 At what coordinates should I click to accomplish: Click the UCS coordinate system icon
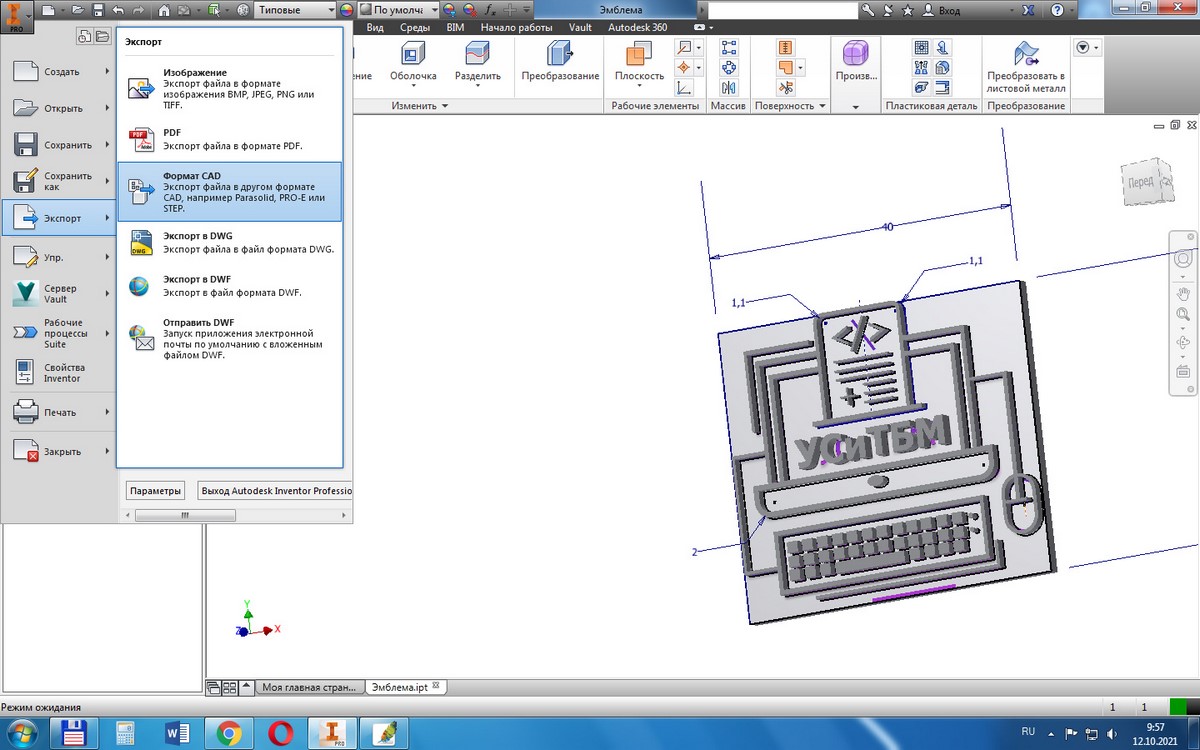[x=684, y=88]
